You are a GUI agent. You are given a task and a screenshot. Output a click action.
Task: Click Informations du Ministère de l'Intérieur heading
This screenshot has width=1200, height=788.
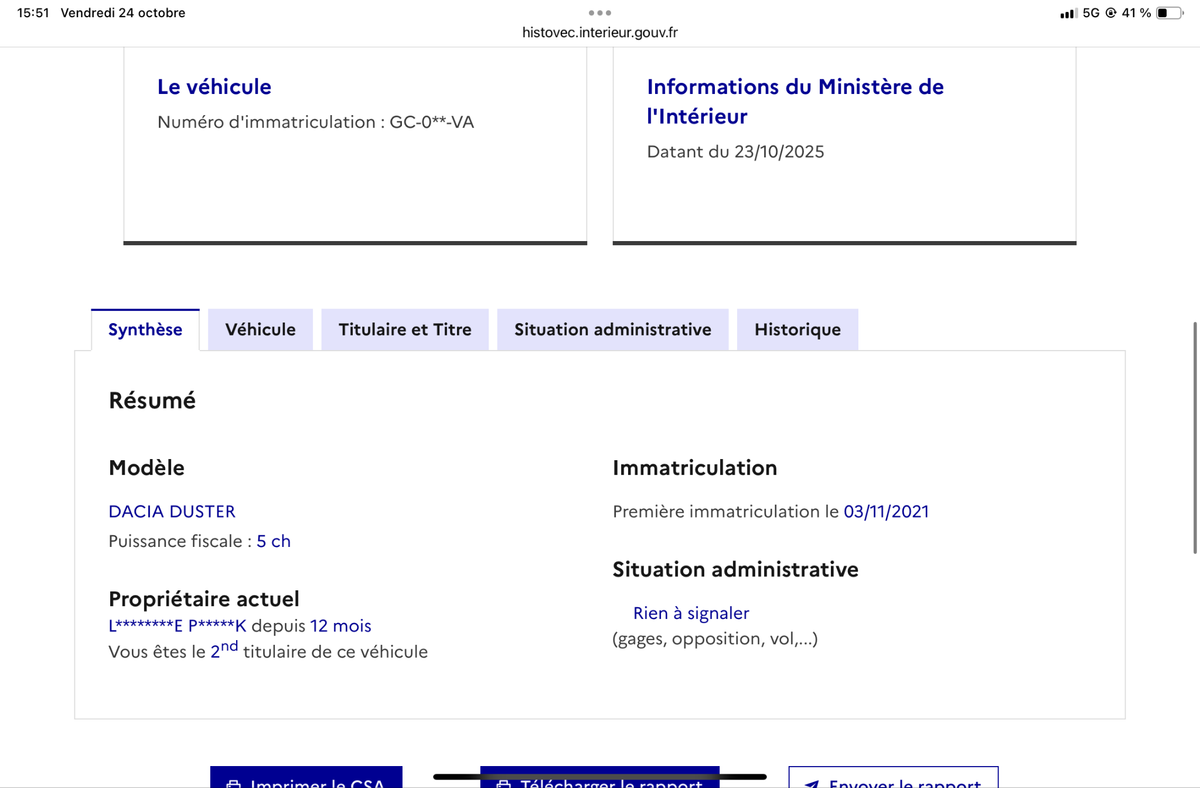(x=795, y=101)
